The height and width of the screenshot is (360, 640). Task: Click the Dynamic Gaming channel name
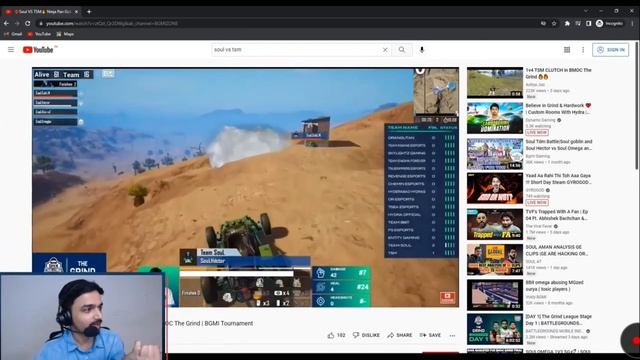coord(540,120)
